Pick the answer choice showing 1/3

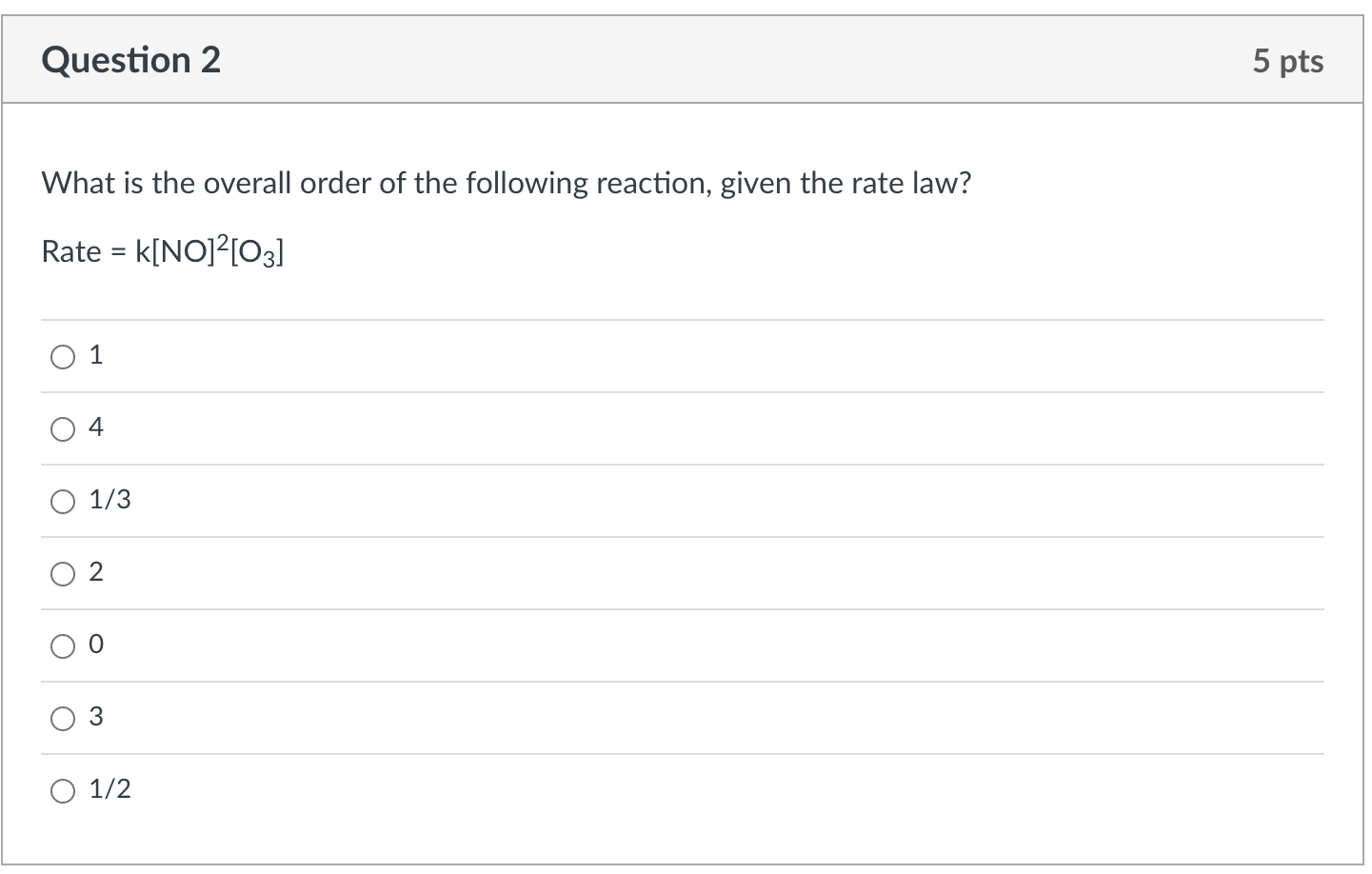click(108, 500)
